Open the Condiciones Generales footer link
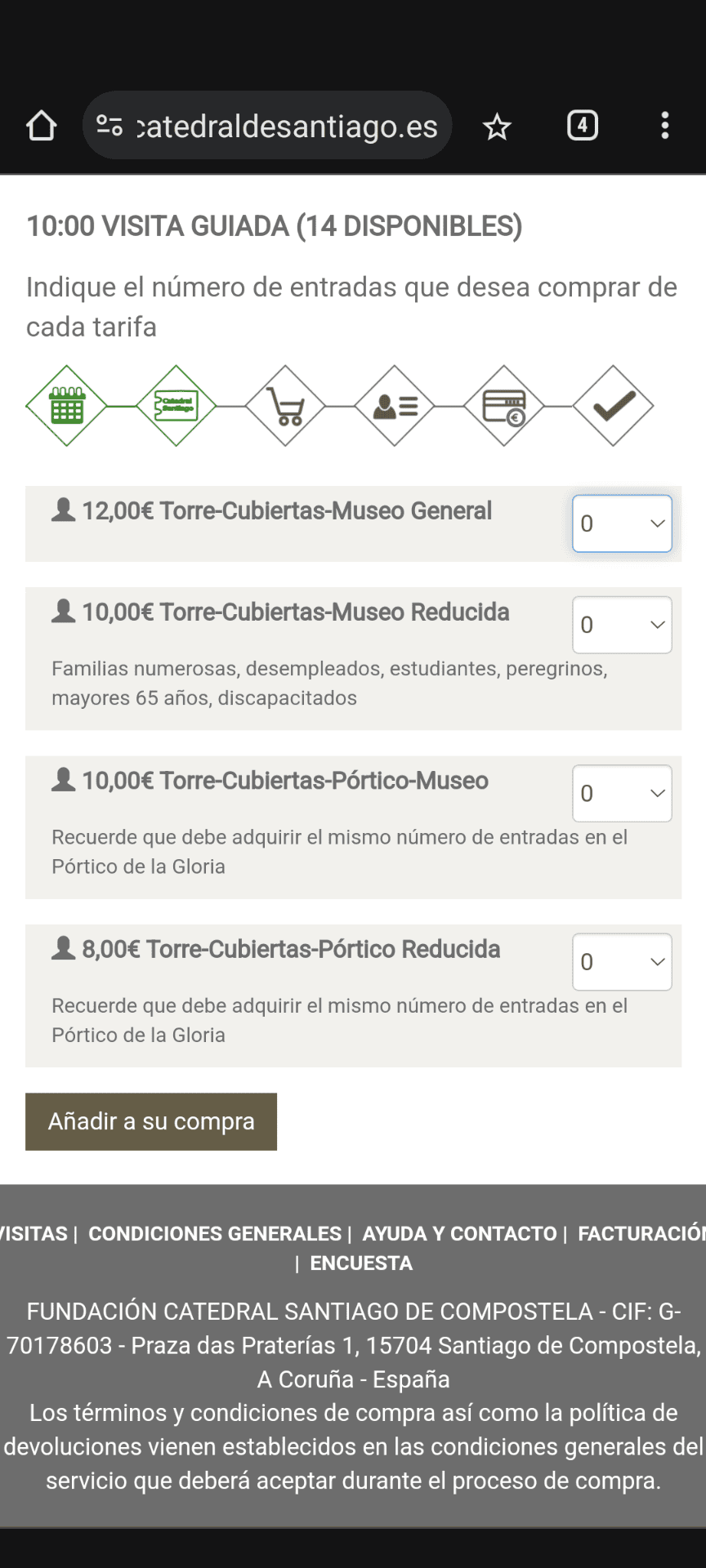The height and width of the screenshot is (1568, 706). [215, 1233]
